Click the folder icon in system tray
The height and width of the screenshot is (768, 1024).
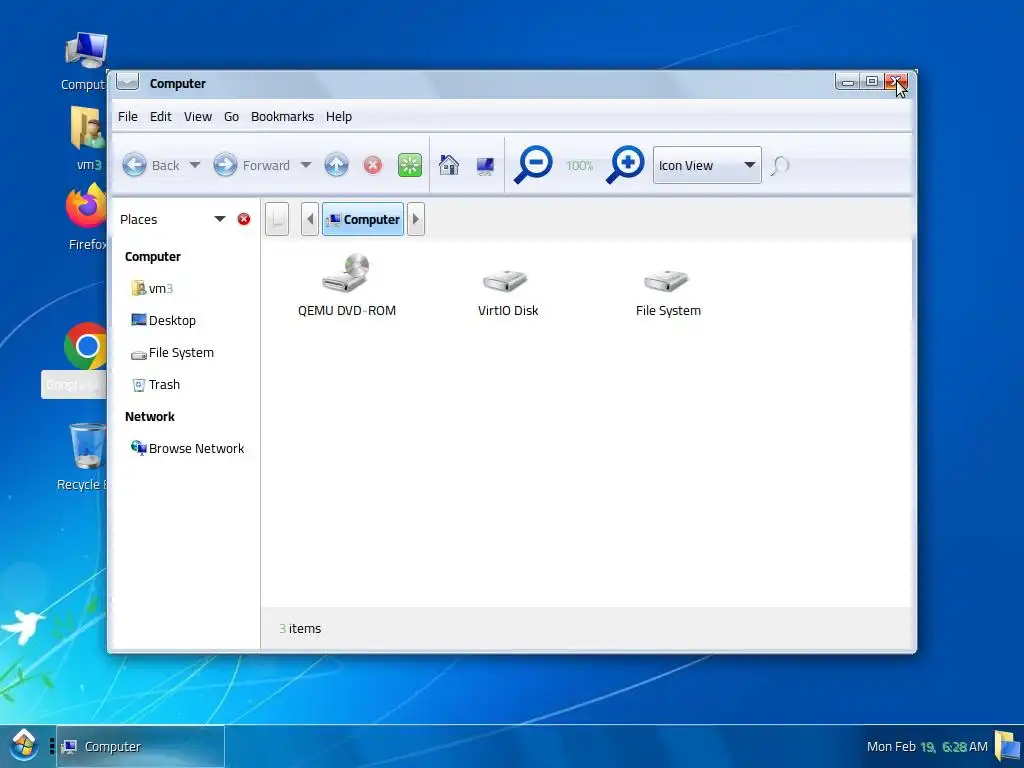click(1008, 746)
